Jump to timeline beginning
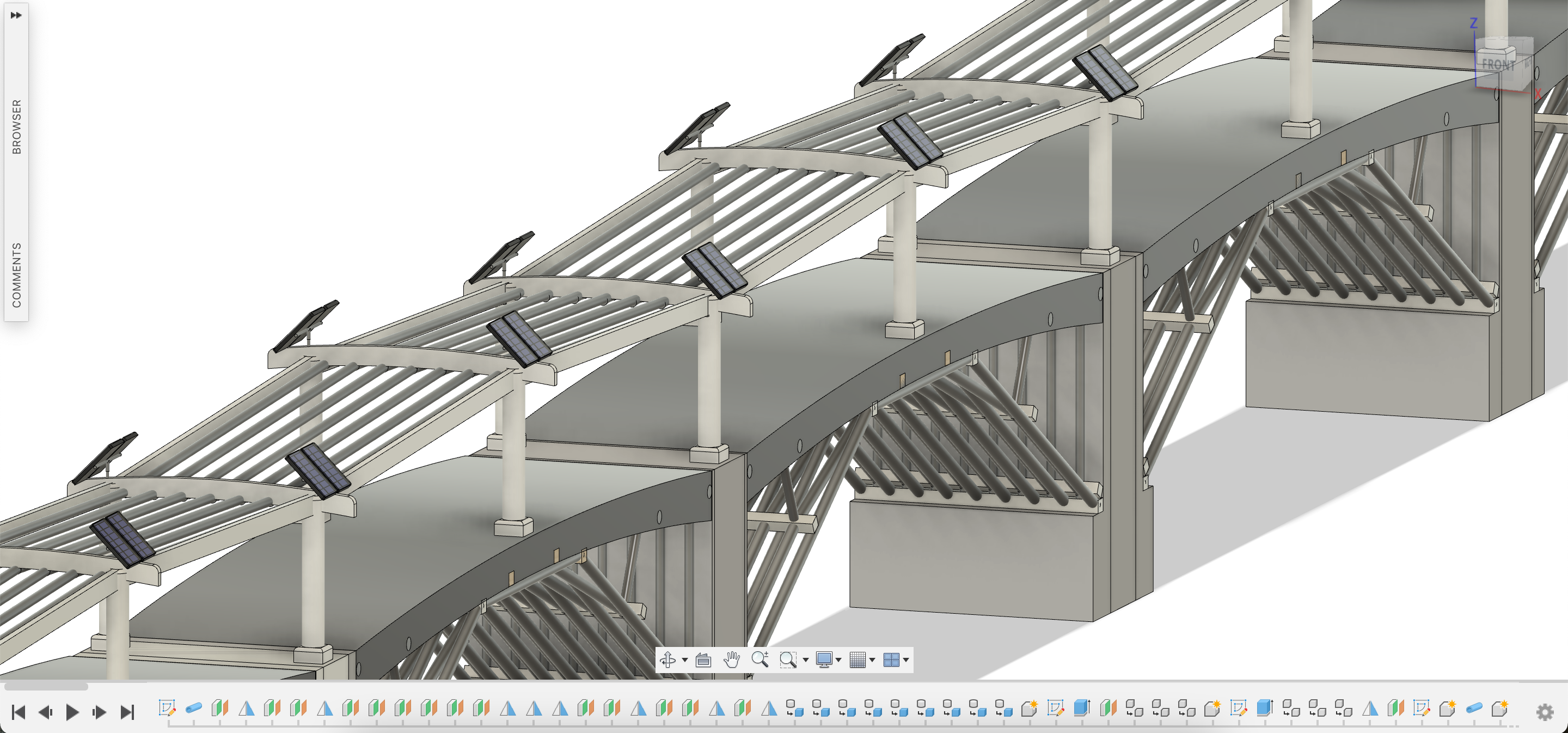 (x=19, y=712)
